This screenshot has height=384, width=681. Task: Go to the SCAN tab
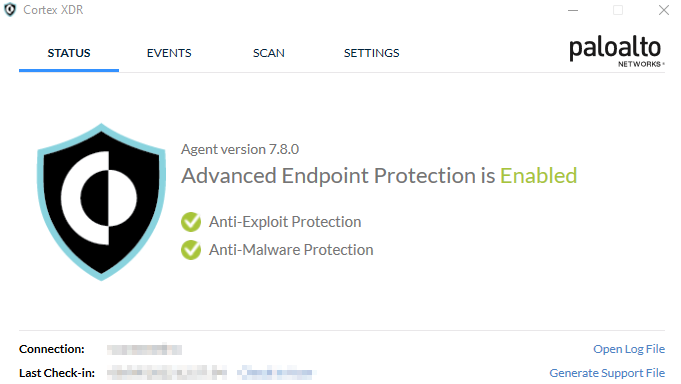click(269, 53)
